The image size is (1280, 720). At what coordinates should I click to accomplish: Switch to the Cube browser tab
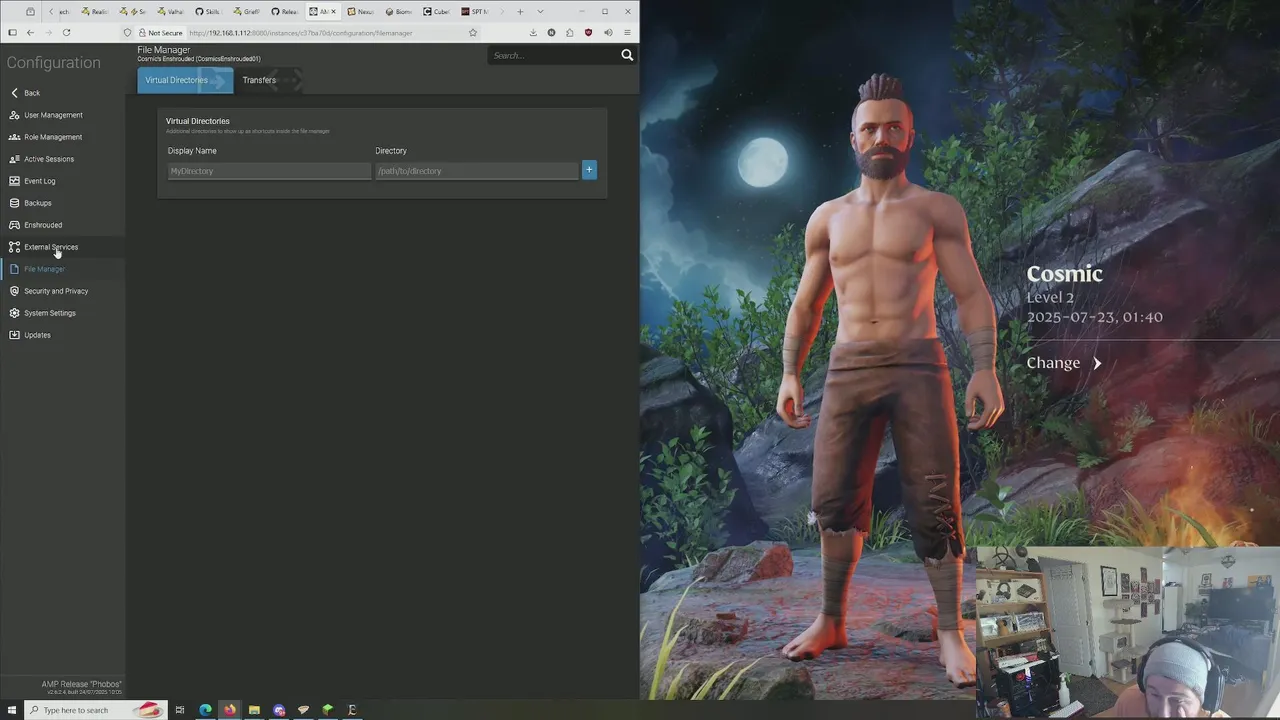click(437, 12)
